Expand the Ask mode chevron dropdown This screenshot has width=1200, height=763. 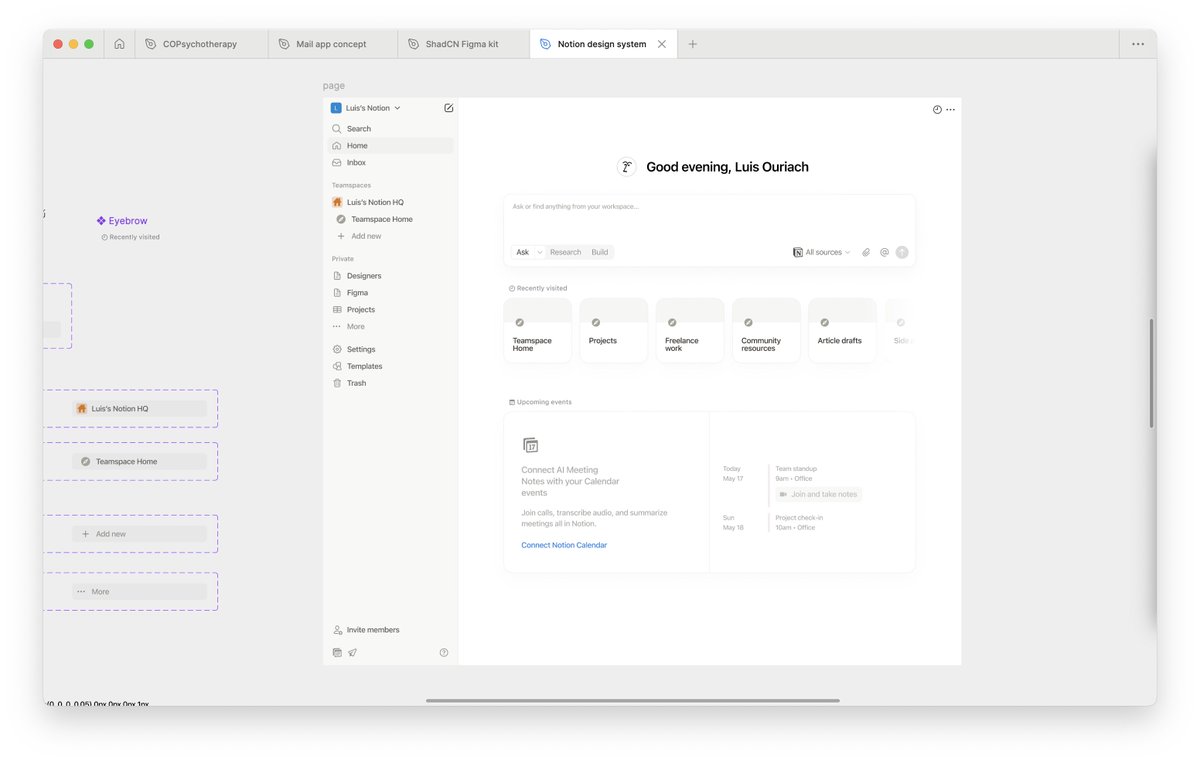click(x=540, y=253)
